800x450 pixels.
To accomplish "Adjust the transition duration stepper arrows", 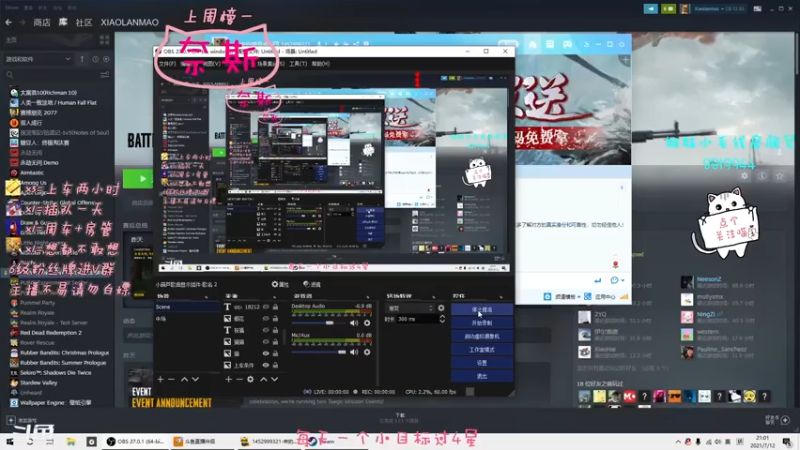I will pos(442,319).
